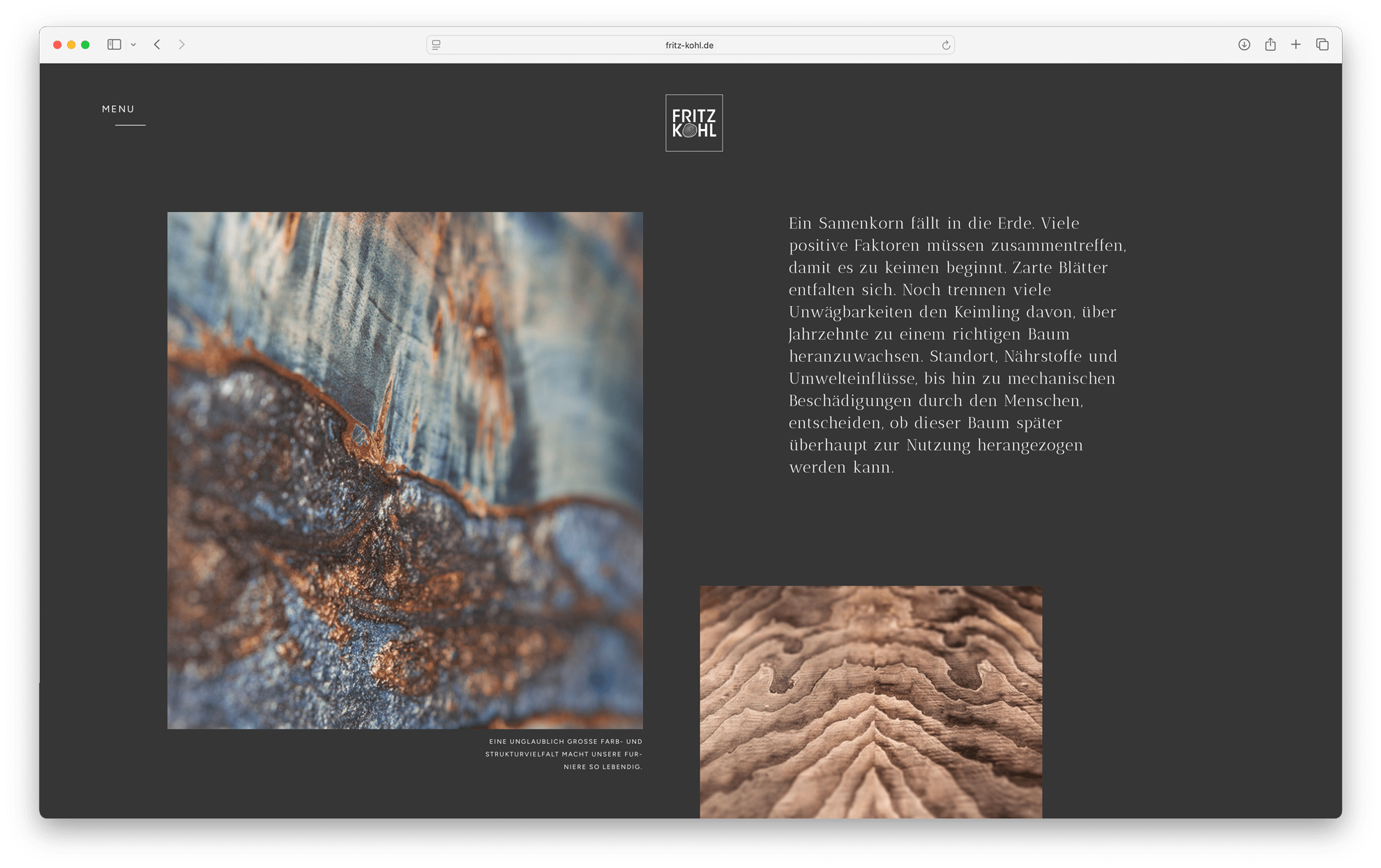Click the Fritz Kohl logo
1381x868 pixels.
tap(694, 123)
